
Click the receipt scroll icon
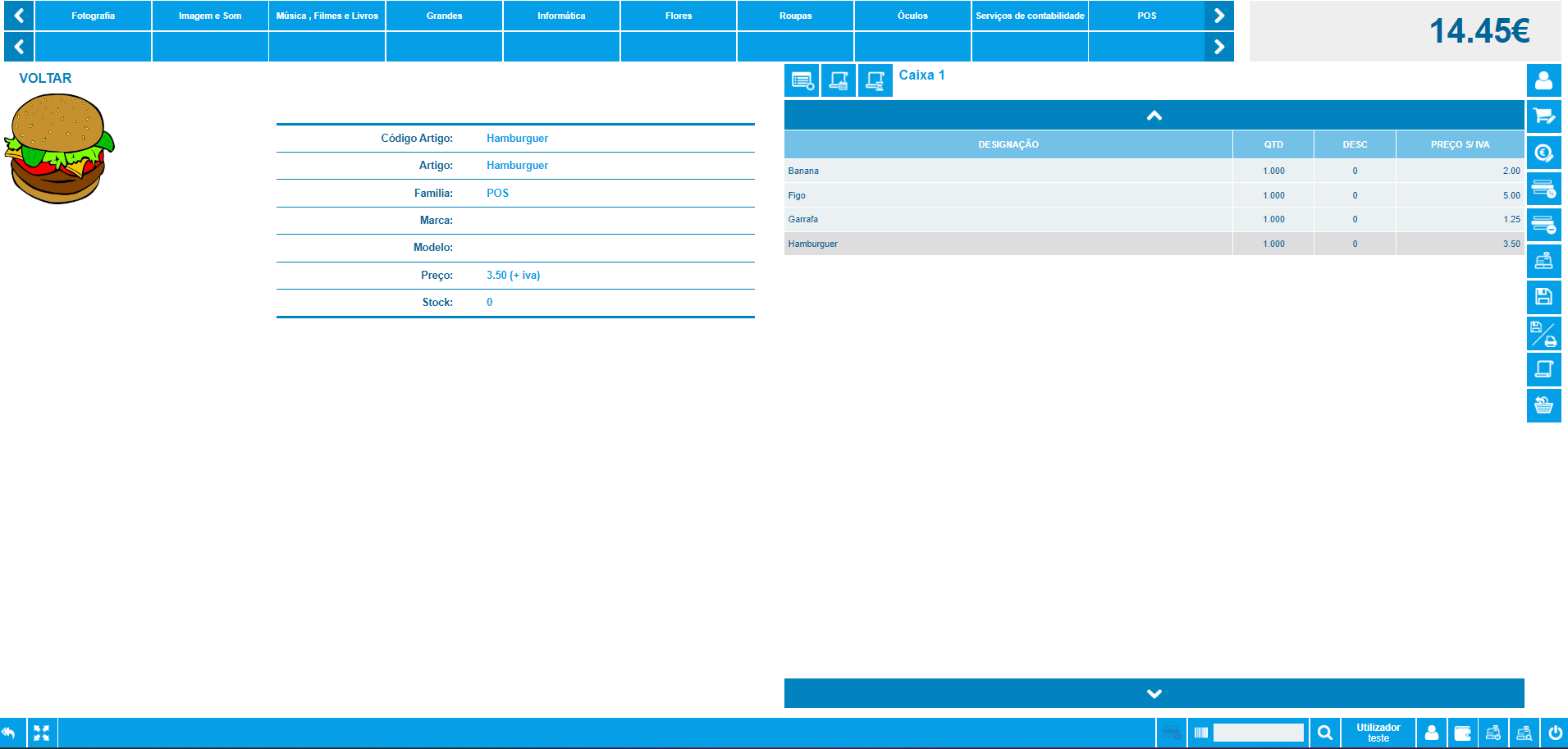click(x=1543, y=369)
